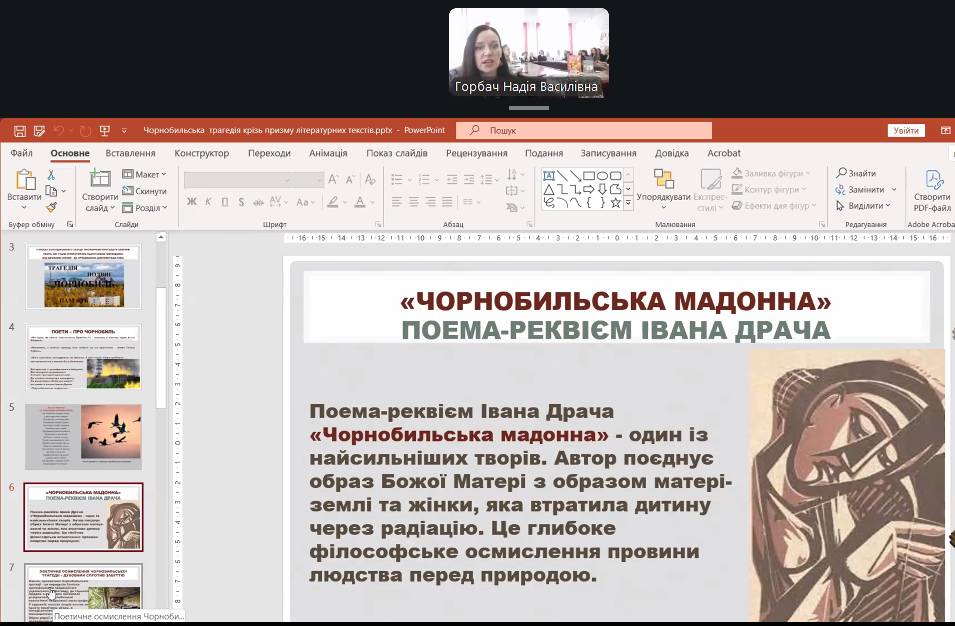Select slide 5 thumbnail with birds

(x=84, y=436)
